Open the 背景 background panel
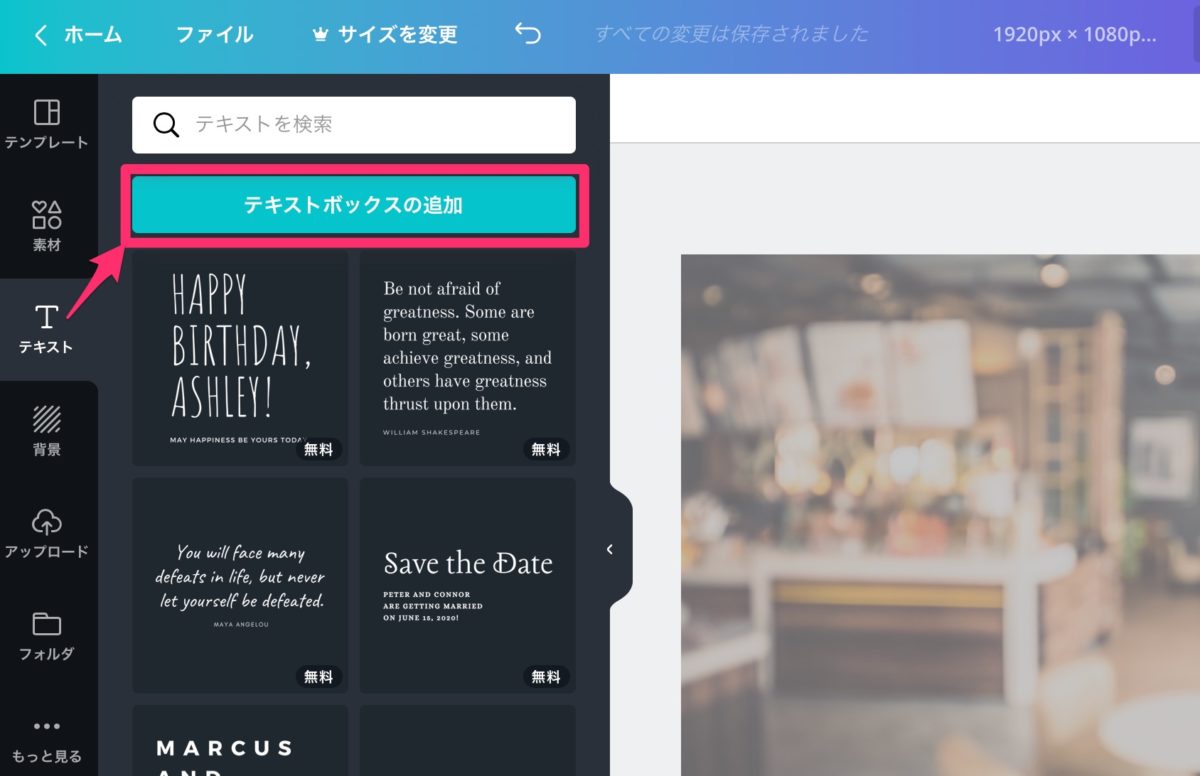 47,431
